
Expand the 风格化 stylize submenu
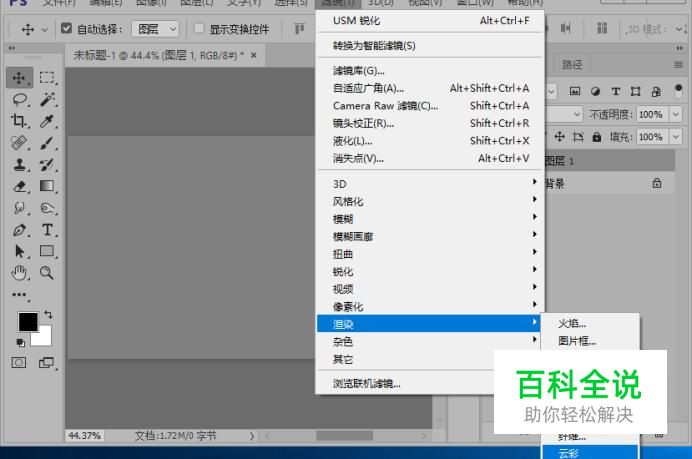pos(430,201)
